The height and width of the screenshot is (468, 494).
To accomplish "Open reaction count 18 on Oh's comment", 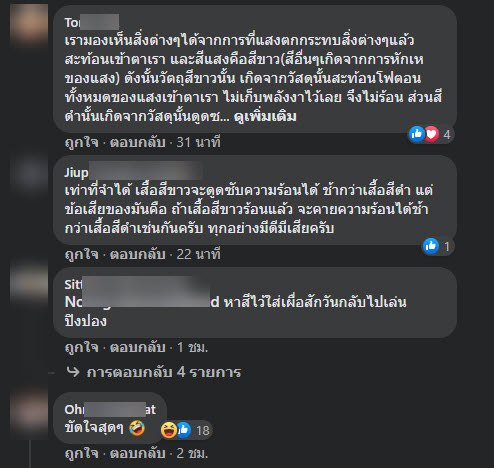I will (x=203, y=430).
